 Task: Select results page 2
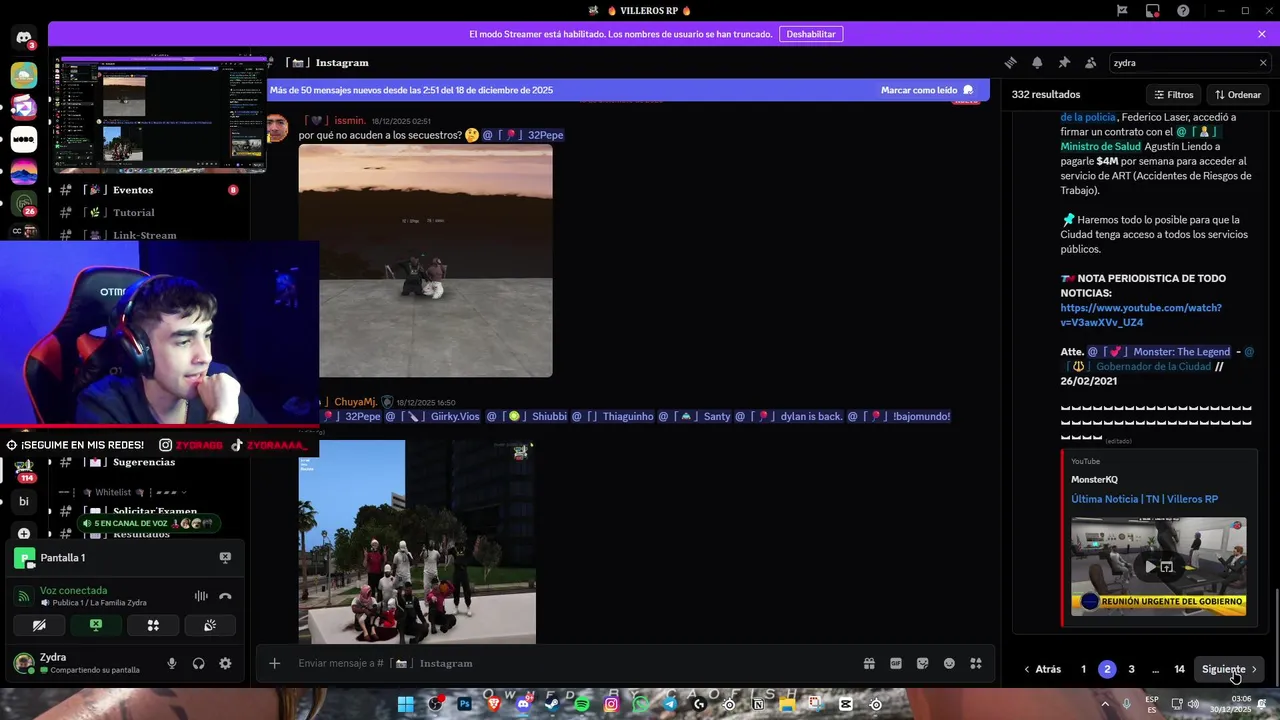[x=1107, y=669]
